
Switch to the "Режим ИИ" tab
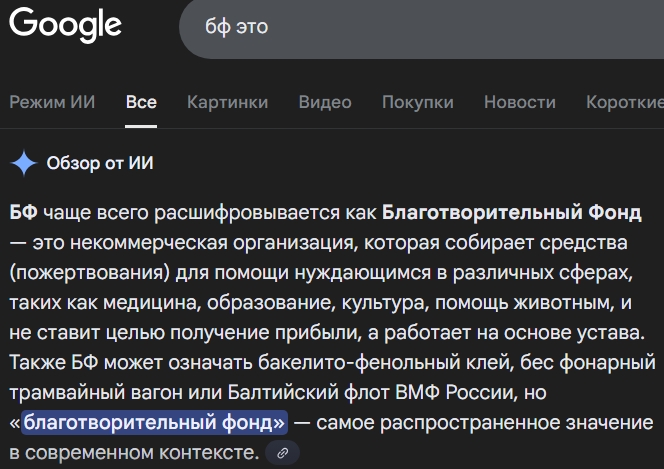coord(52,102)
